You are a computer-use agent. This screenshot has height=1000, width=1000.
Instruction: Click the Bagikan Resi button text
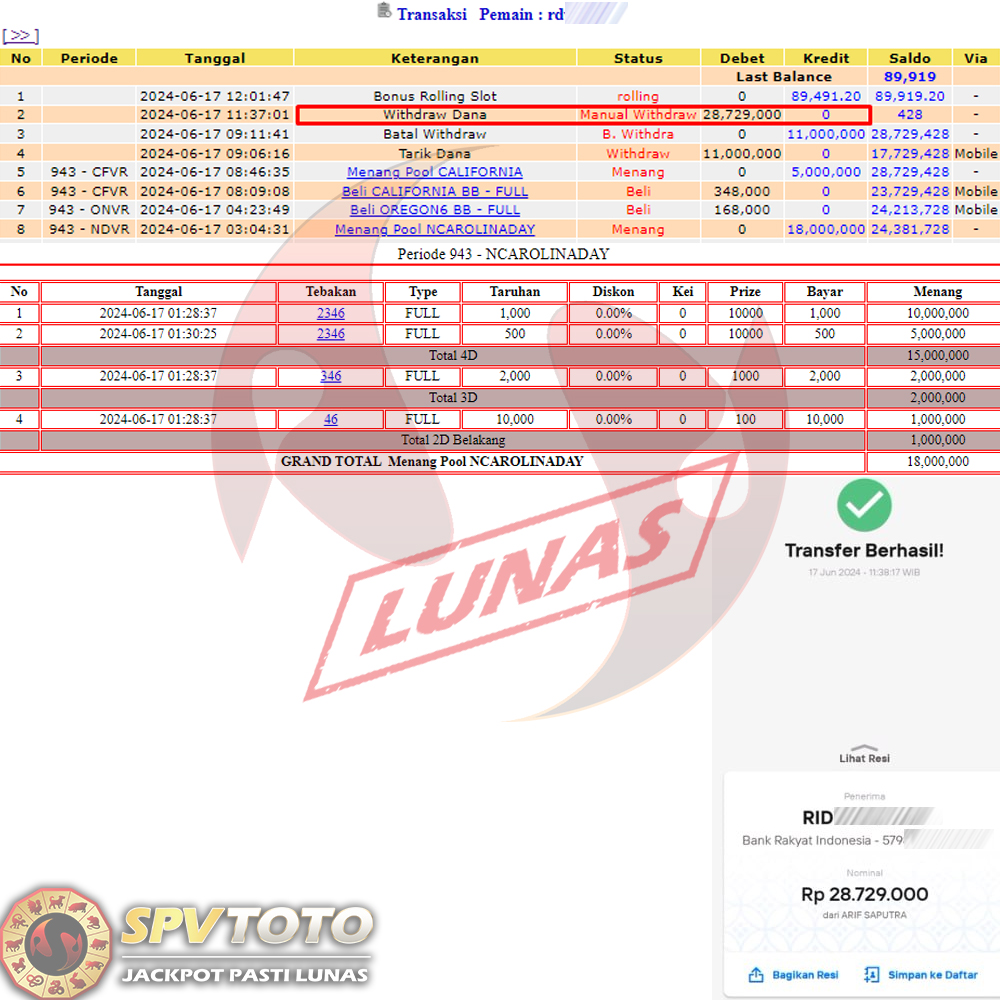805,975
